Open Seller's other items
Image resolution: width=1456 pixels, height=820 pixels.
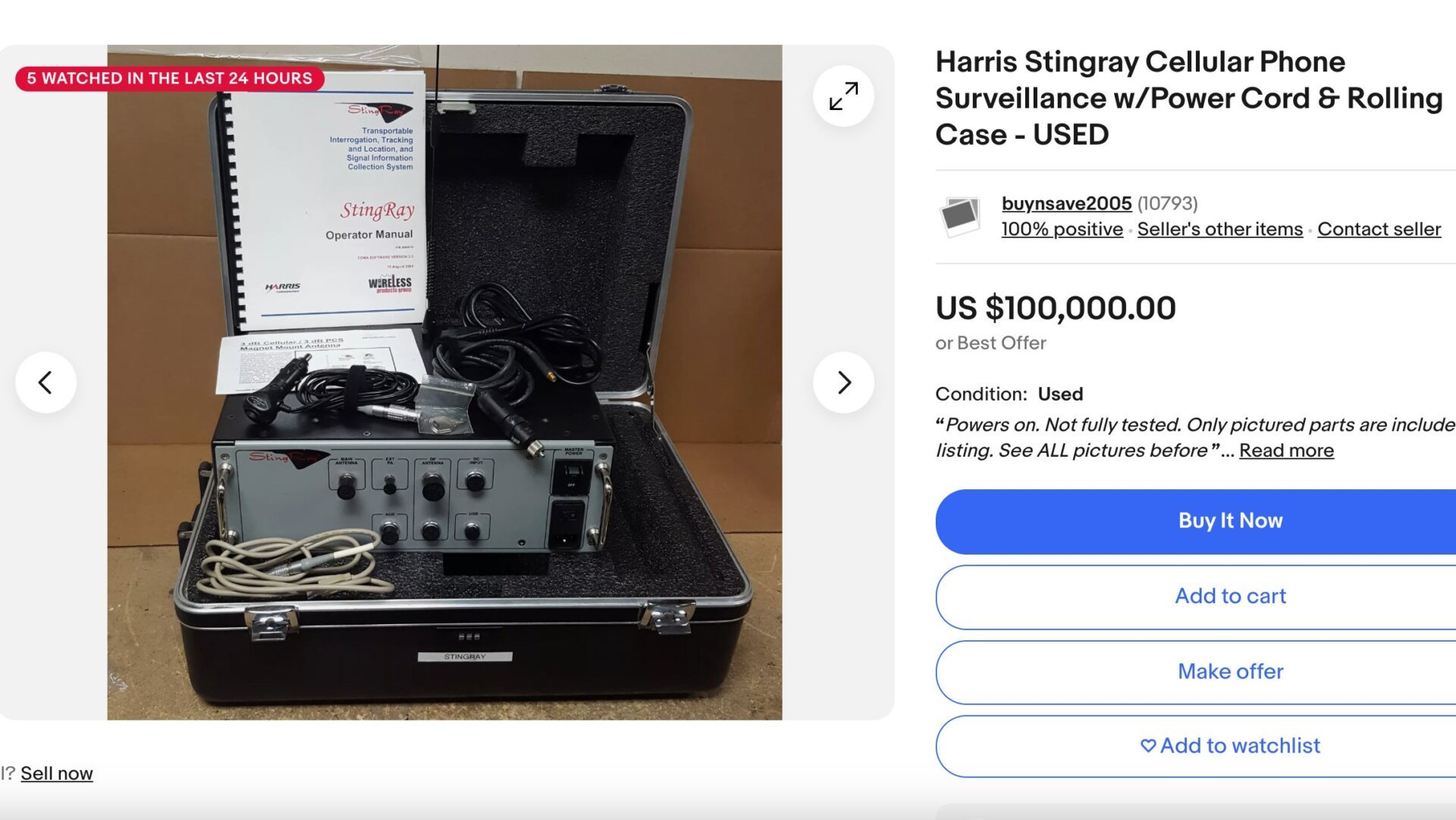click(x=1219, y=229)
